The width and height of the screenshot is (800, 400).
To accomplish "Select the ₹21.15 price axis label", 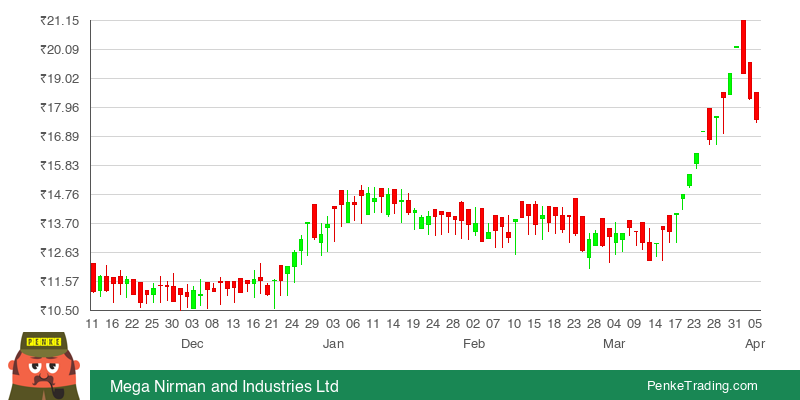I will point(60,21).
